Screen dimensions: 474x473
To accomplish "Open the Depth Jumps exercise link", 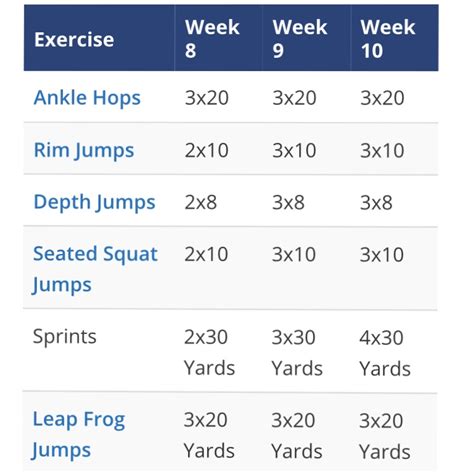I will tap(94, 202).
